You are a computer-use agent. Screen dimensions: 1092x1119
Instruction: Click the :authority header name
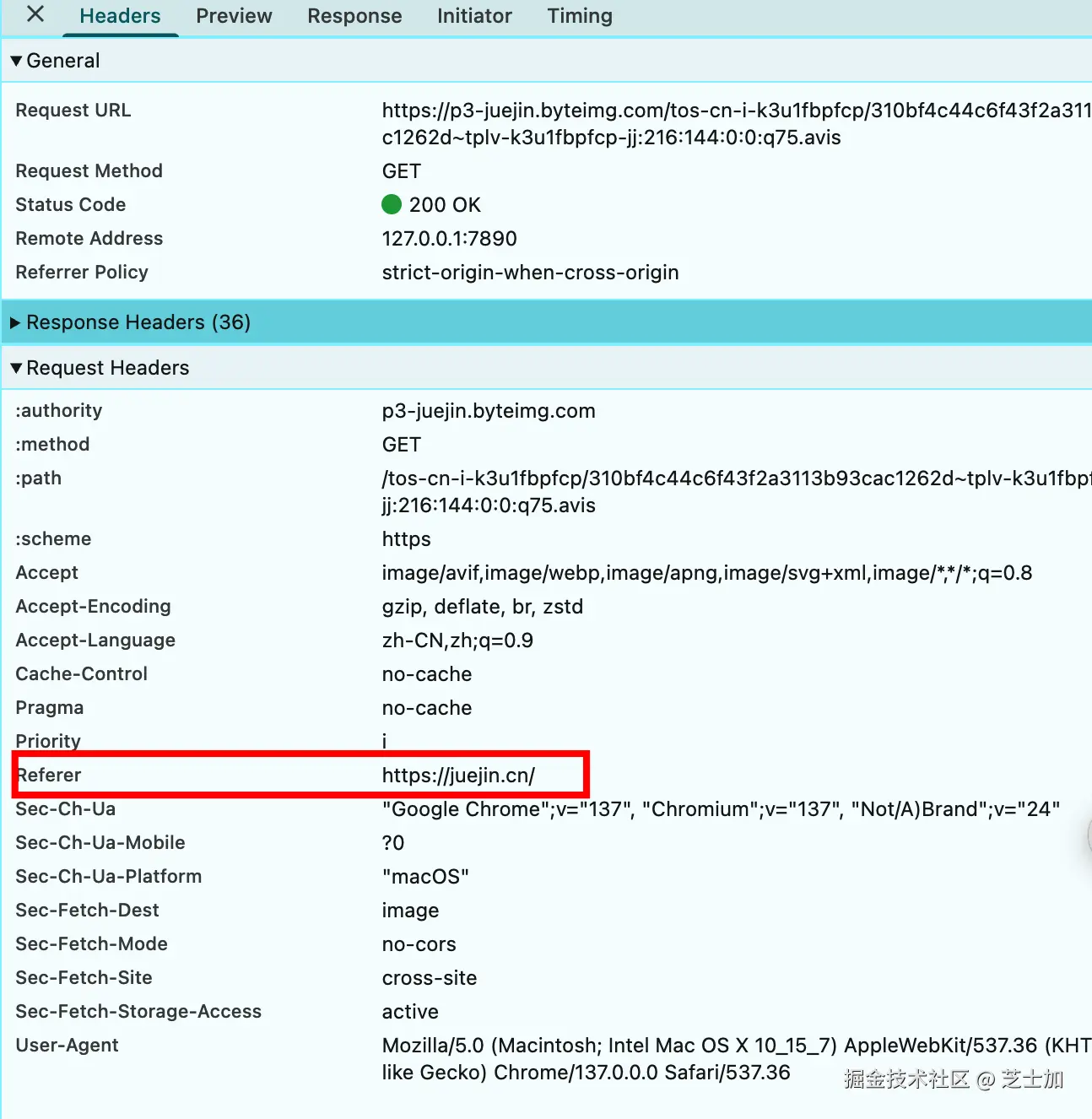59,411
